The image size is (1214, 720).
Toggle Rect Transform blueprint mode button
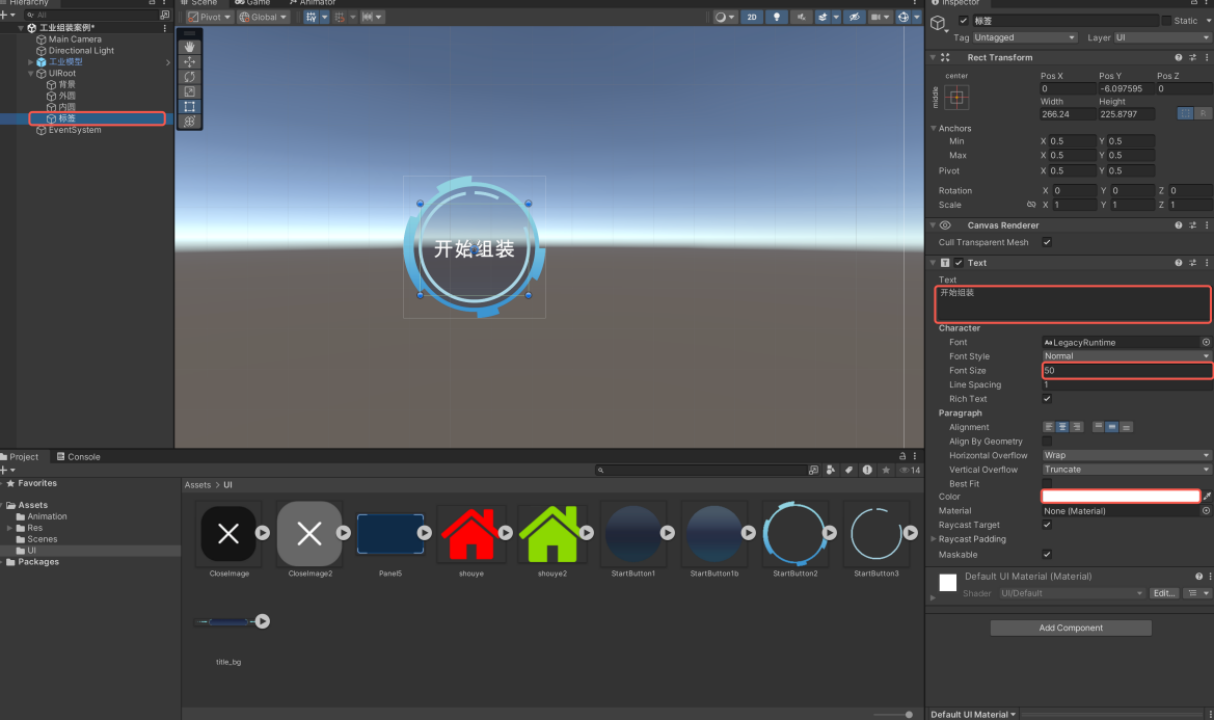tap(1185, 114)
